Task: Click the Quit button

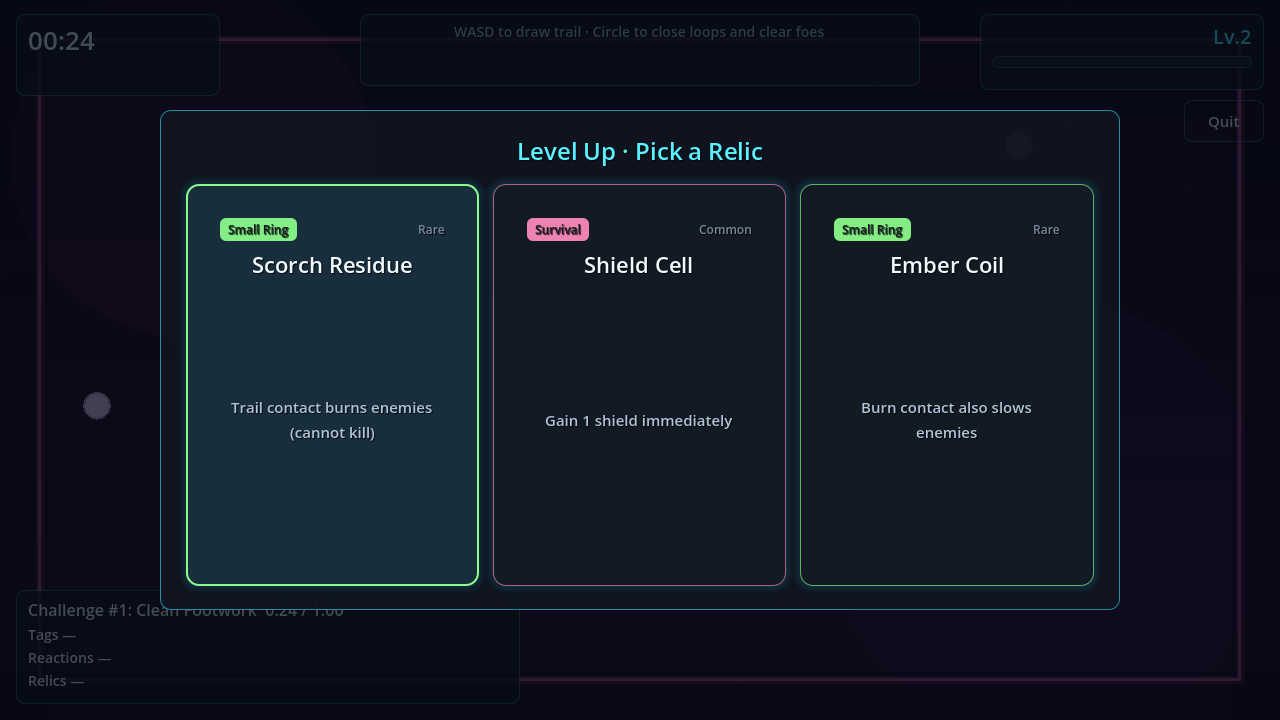Action: coord(1223,121)
